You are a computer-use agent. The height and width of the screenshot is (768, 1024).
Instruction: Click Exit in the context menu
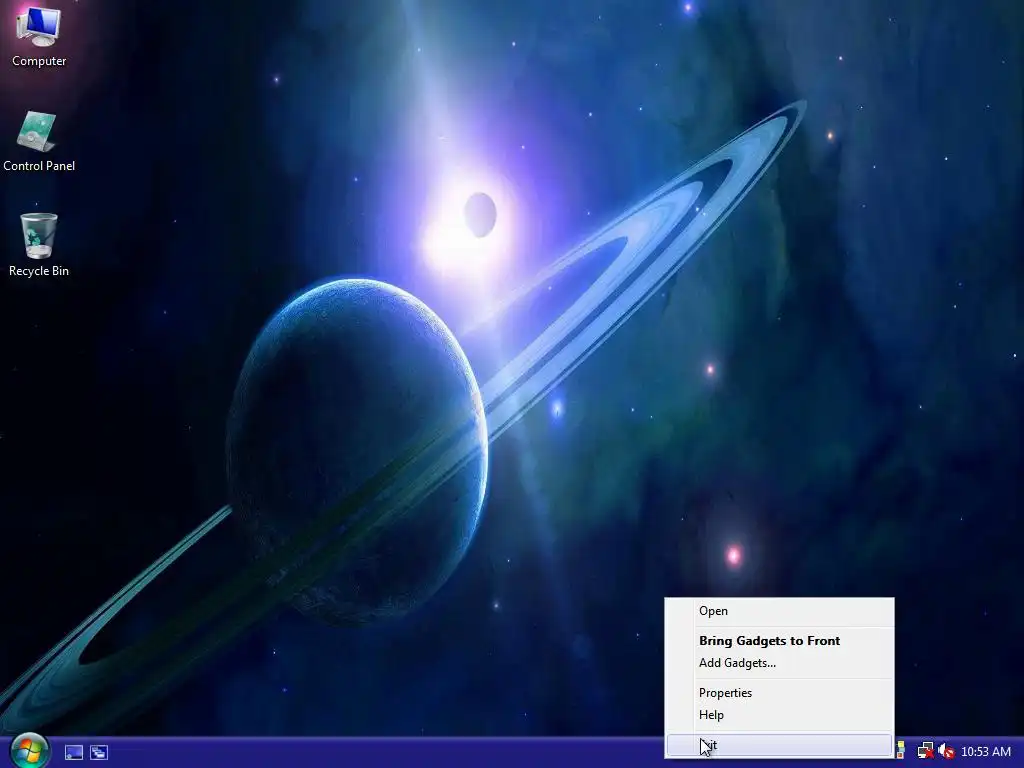coord(779,745)
